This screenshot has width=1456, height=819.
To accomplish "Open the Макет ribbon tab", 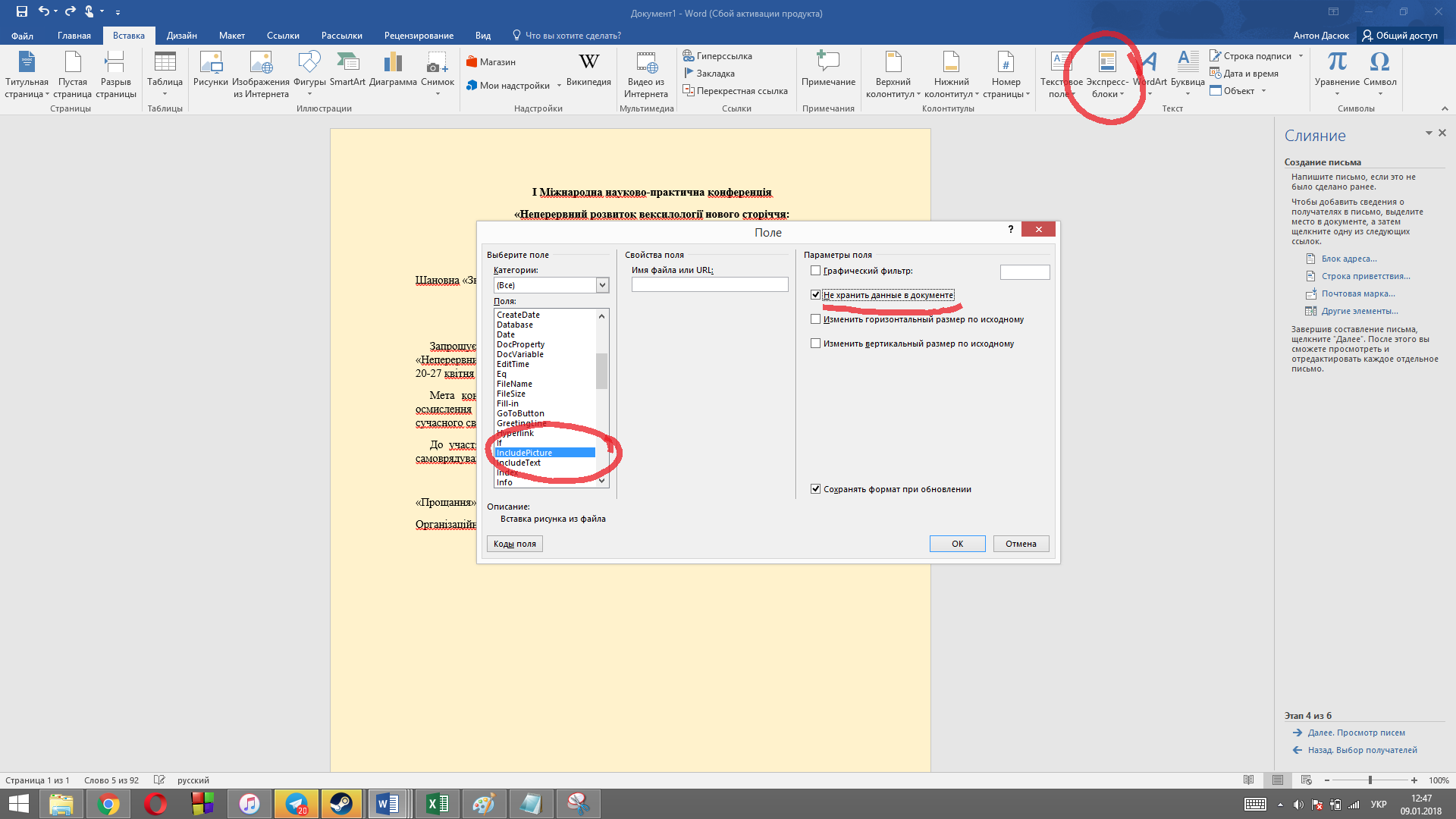I will point(231,36).
